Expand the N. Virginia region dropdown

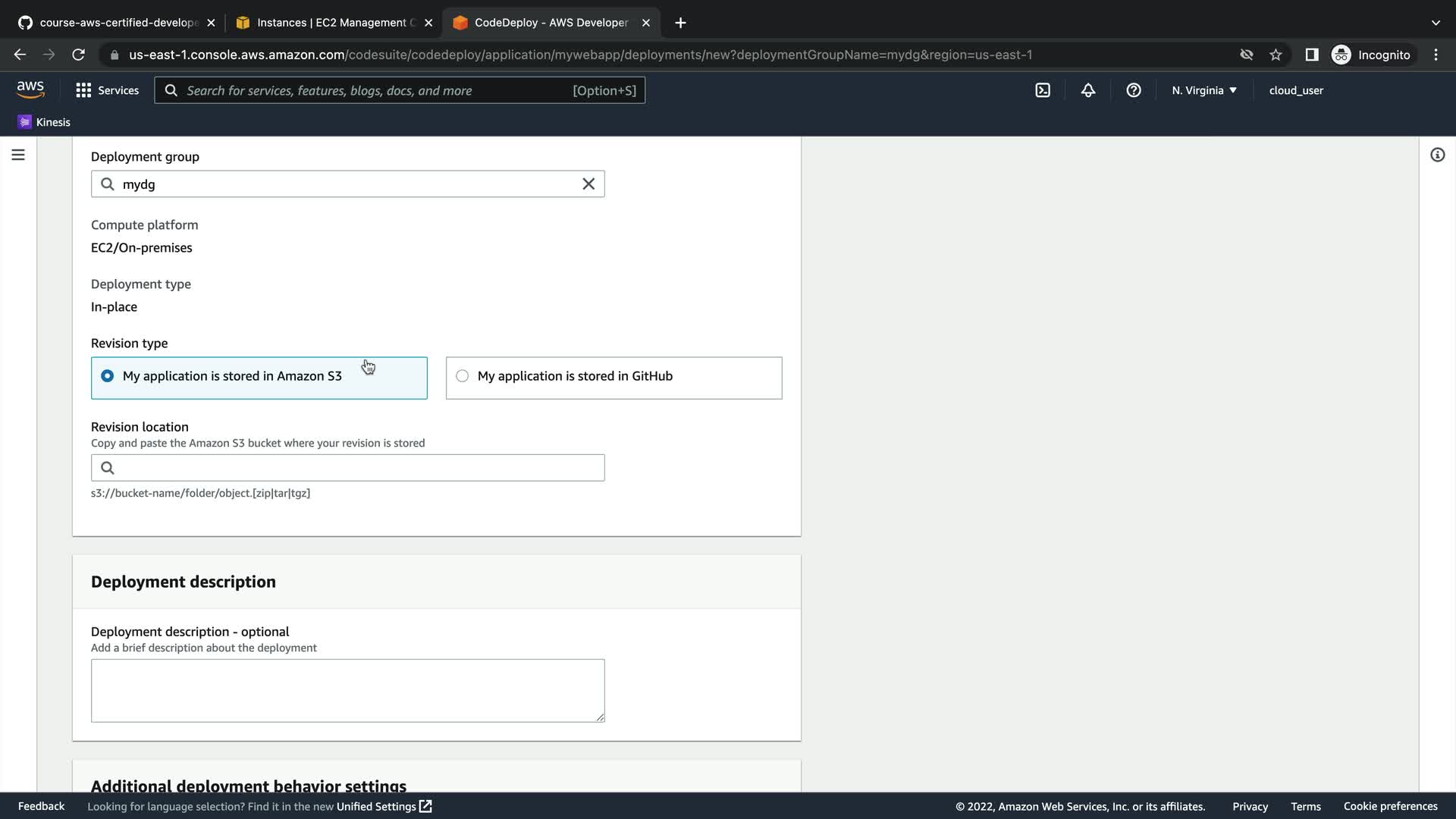(x=1203, y=90)
